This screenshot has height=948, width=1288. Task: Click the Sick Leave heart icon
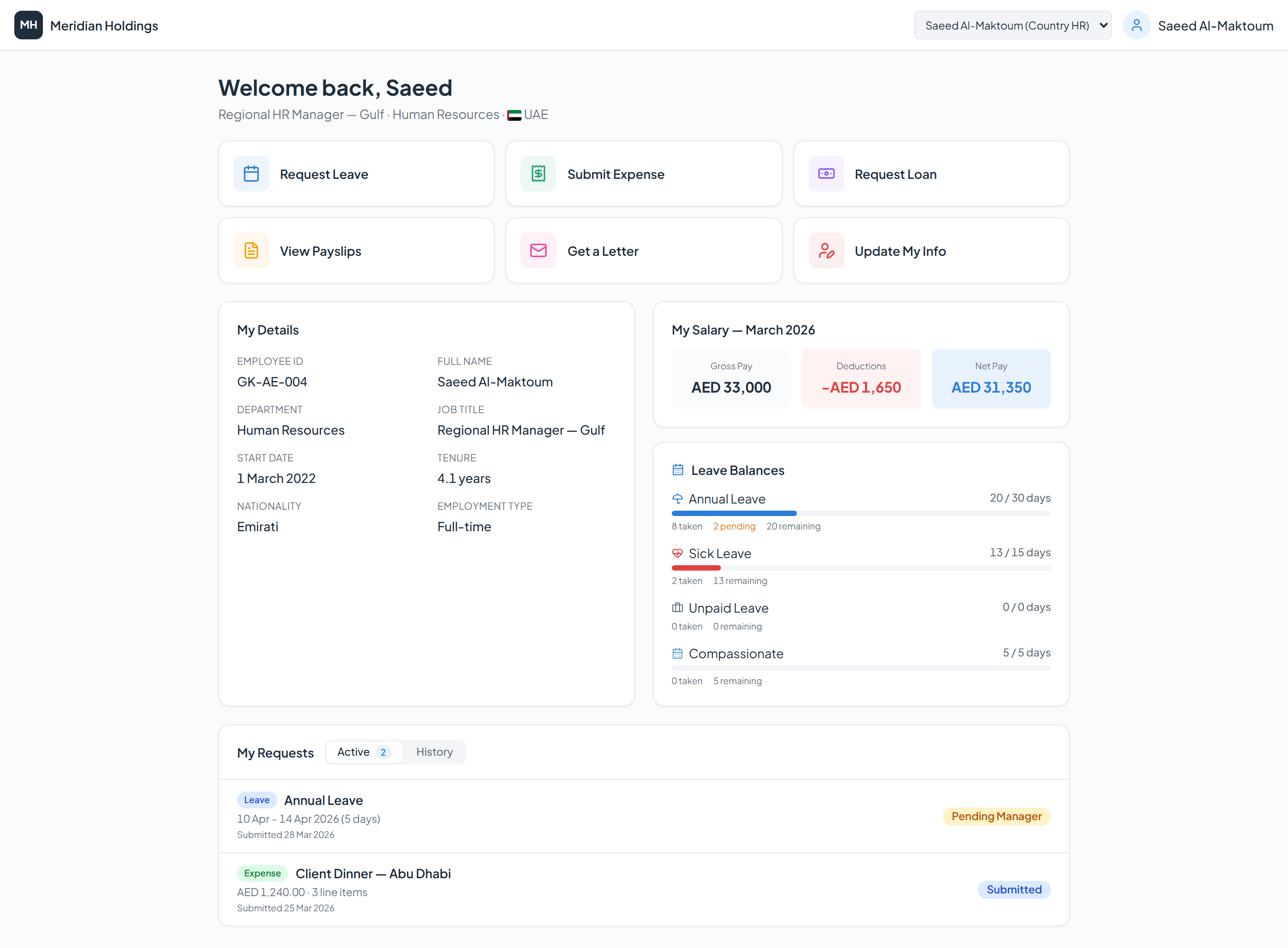677,553
